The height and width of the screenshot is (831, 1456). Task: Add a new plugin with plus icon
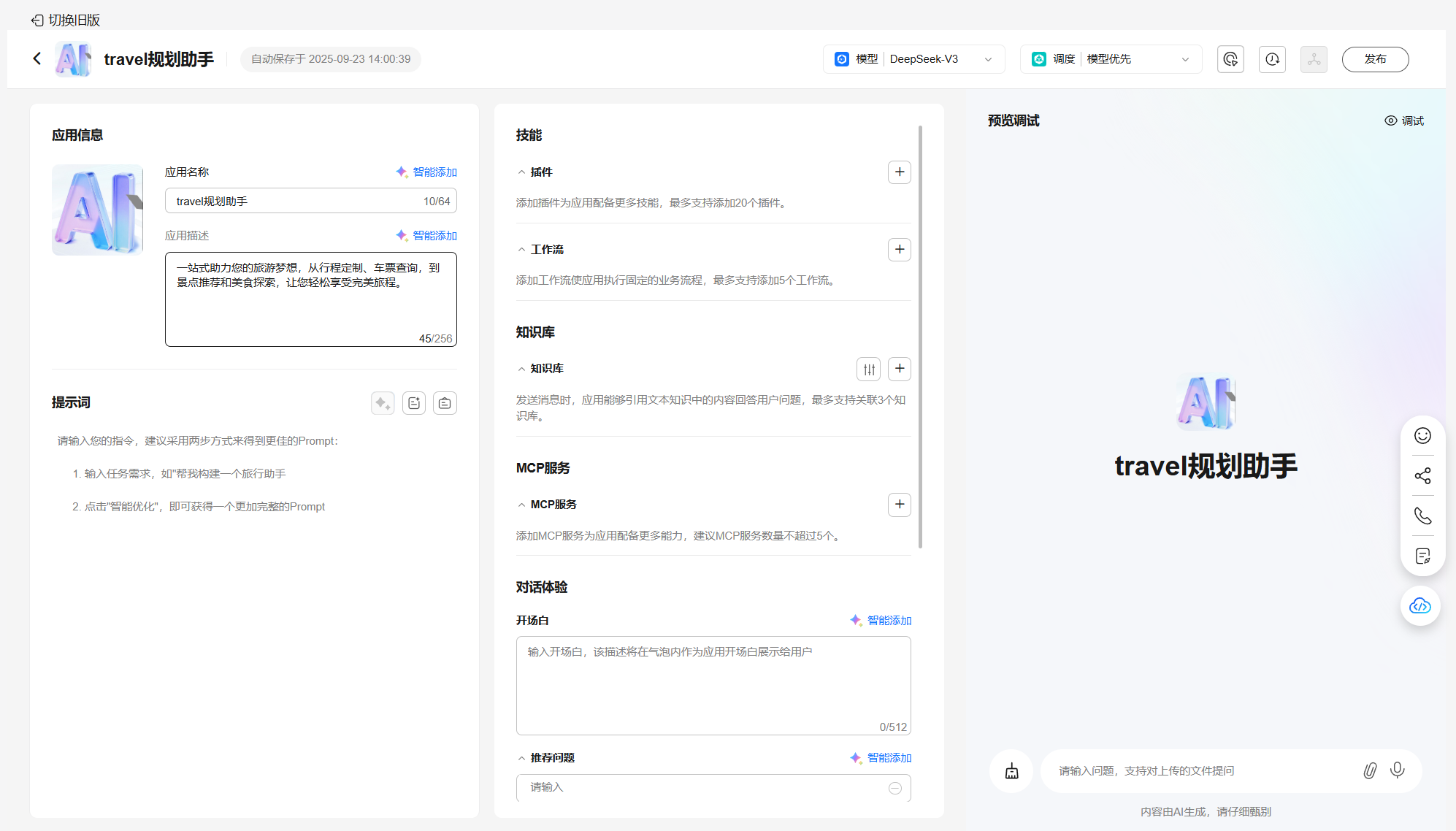coord(900,172)
